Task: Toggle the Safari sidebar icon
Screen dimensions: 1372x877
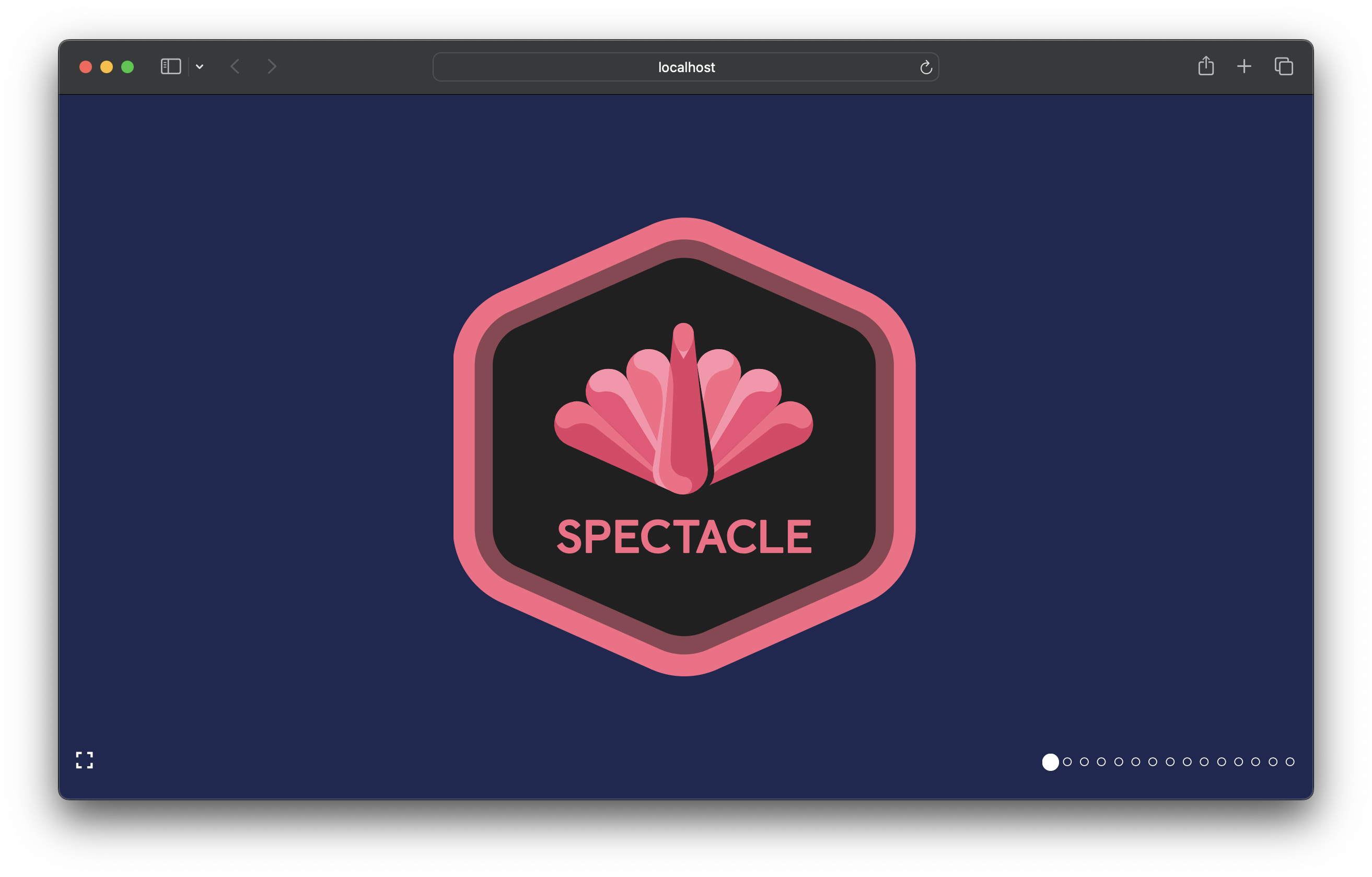Action: point(170,67)
